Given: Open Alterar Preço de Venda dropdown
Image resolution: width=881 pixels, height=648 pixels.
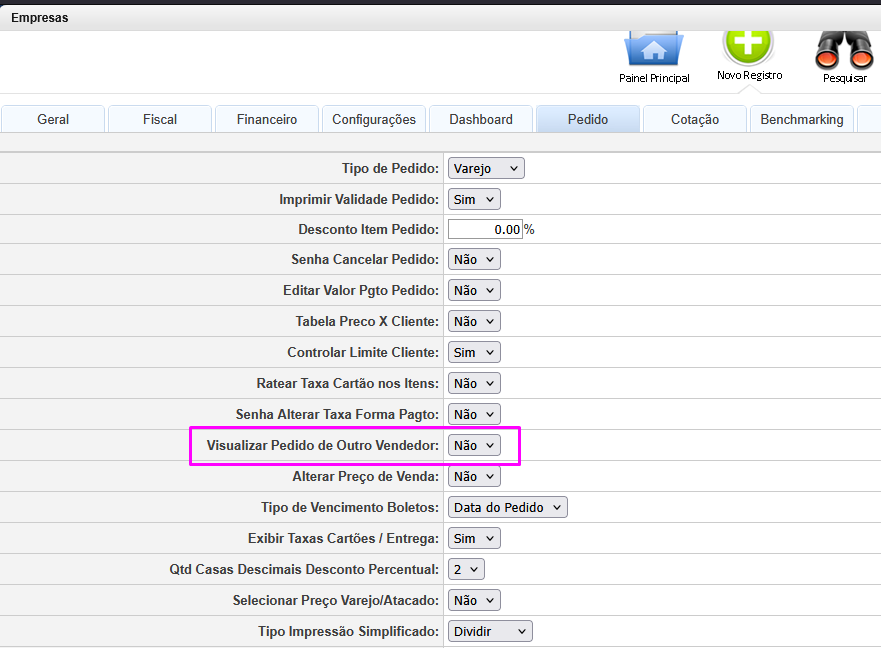Looking at the screenshot, I should pos(474,476).
